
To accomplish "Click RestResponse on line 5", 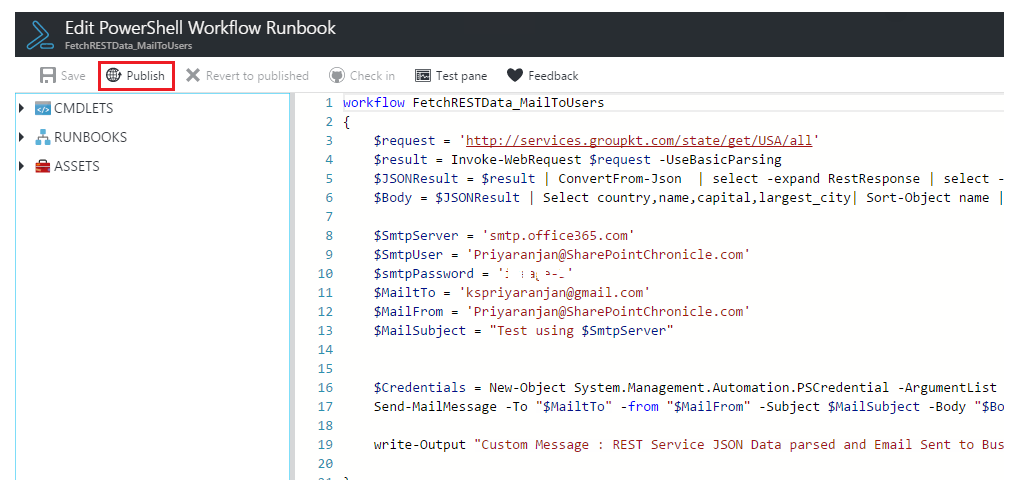I will click(874, 179).
